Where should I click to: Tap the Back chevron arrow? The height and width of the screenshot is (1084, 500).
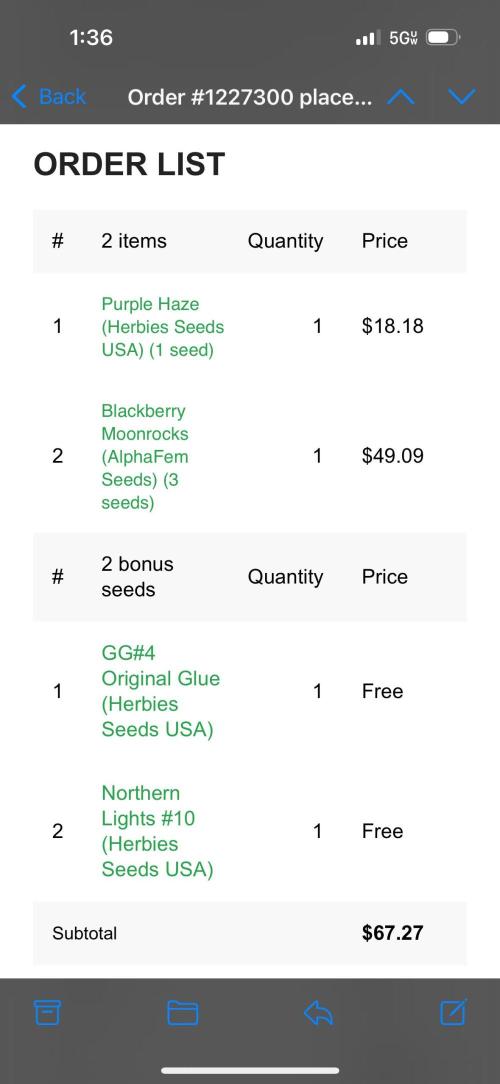click(20, 97)
